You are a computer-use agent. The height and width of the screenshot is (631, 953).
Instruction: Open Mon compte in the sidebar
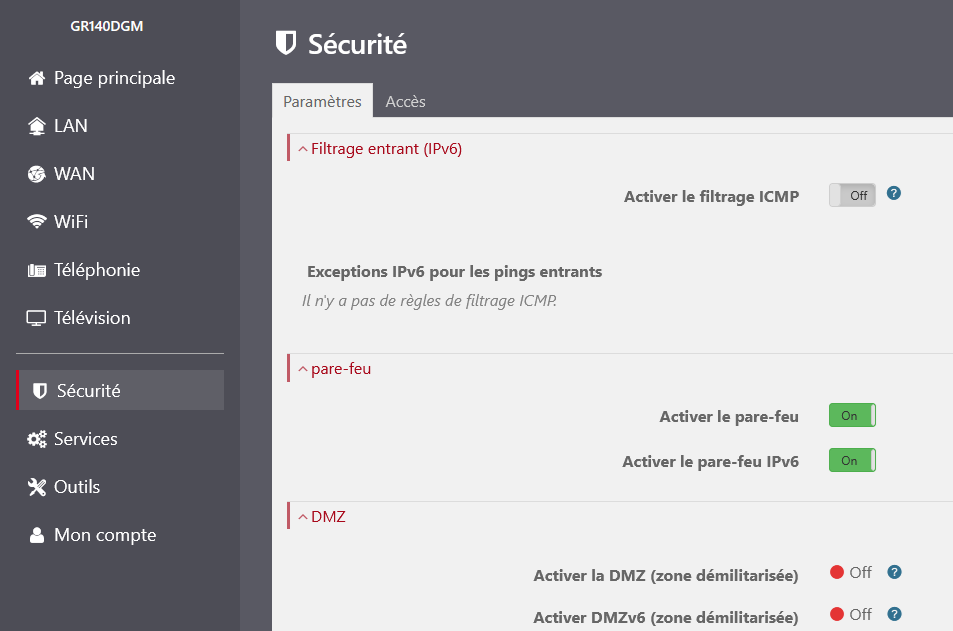(104, 535)
